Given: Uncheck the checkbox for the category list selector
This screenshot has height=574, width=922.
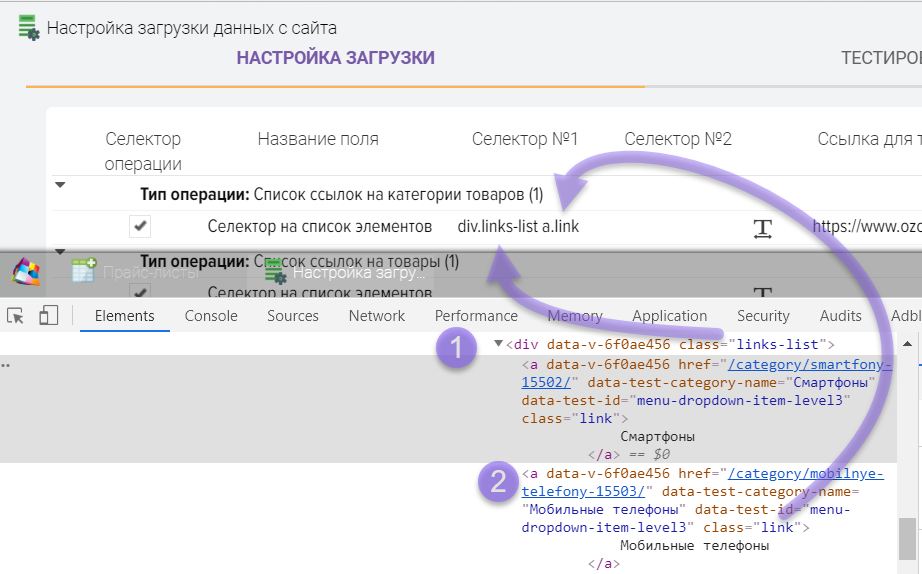Looking at the screenshot, I should (x=140, y=227).
